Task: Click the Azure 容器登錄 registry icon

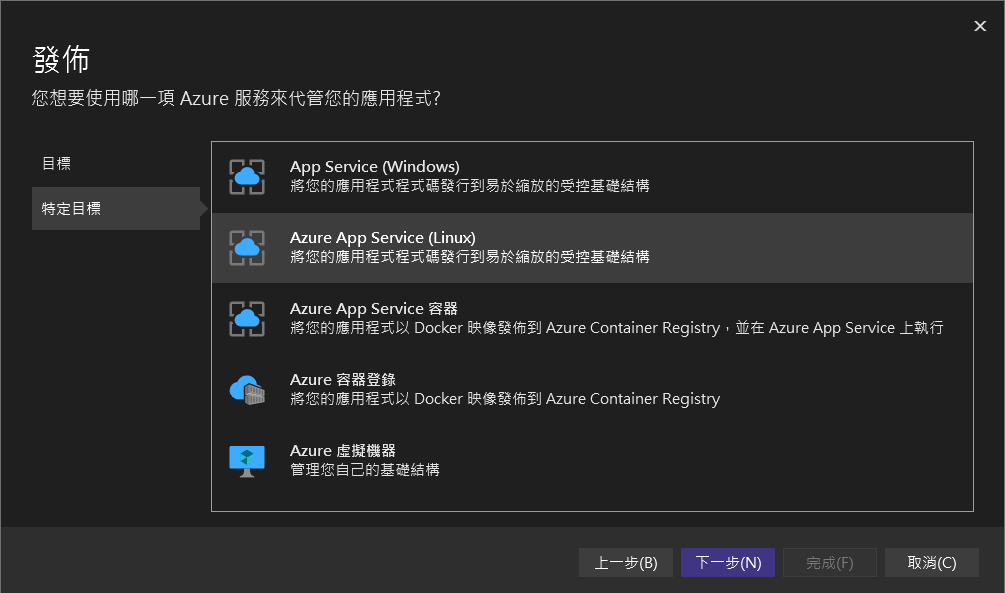Action: 247,390
